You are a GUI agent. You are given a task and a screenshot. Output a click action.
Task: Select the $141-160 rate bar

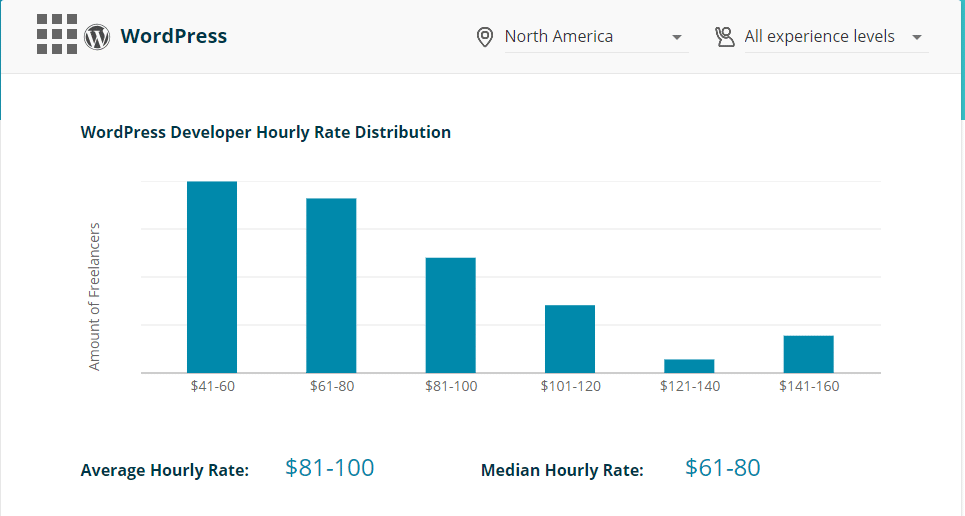808,354
